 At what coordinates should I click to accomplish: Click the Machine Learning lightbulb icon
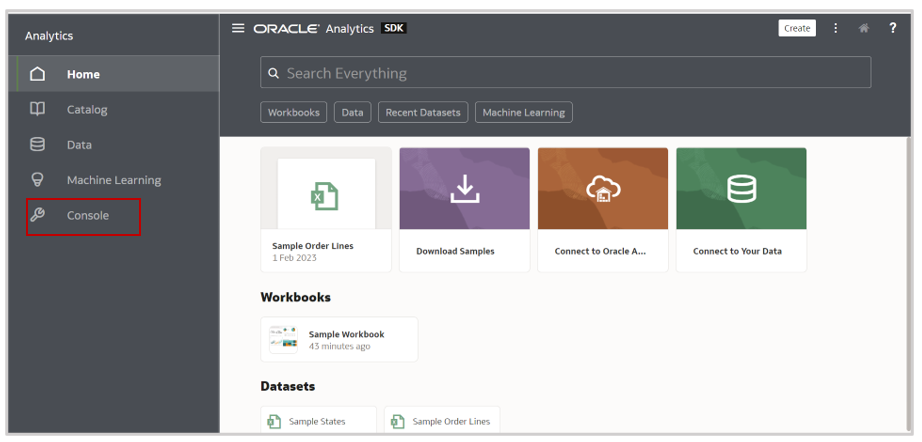pyautogui.click(x=38, y=180)
